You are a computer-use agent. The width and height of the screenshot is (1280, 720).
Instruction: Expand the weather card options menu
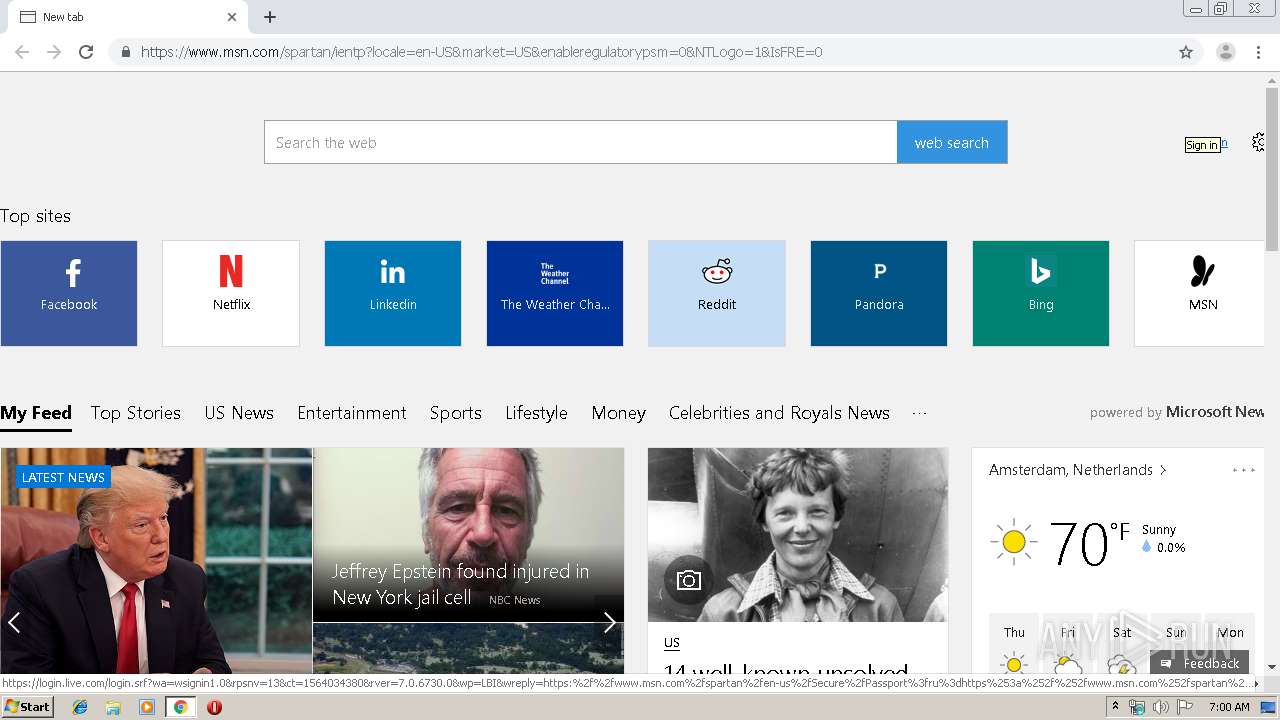click(x=1243, y=470)
